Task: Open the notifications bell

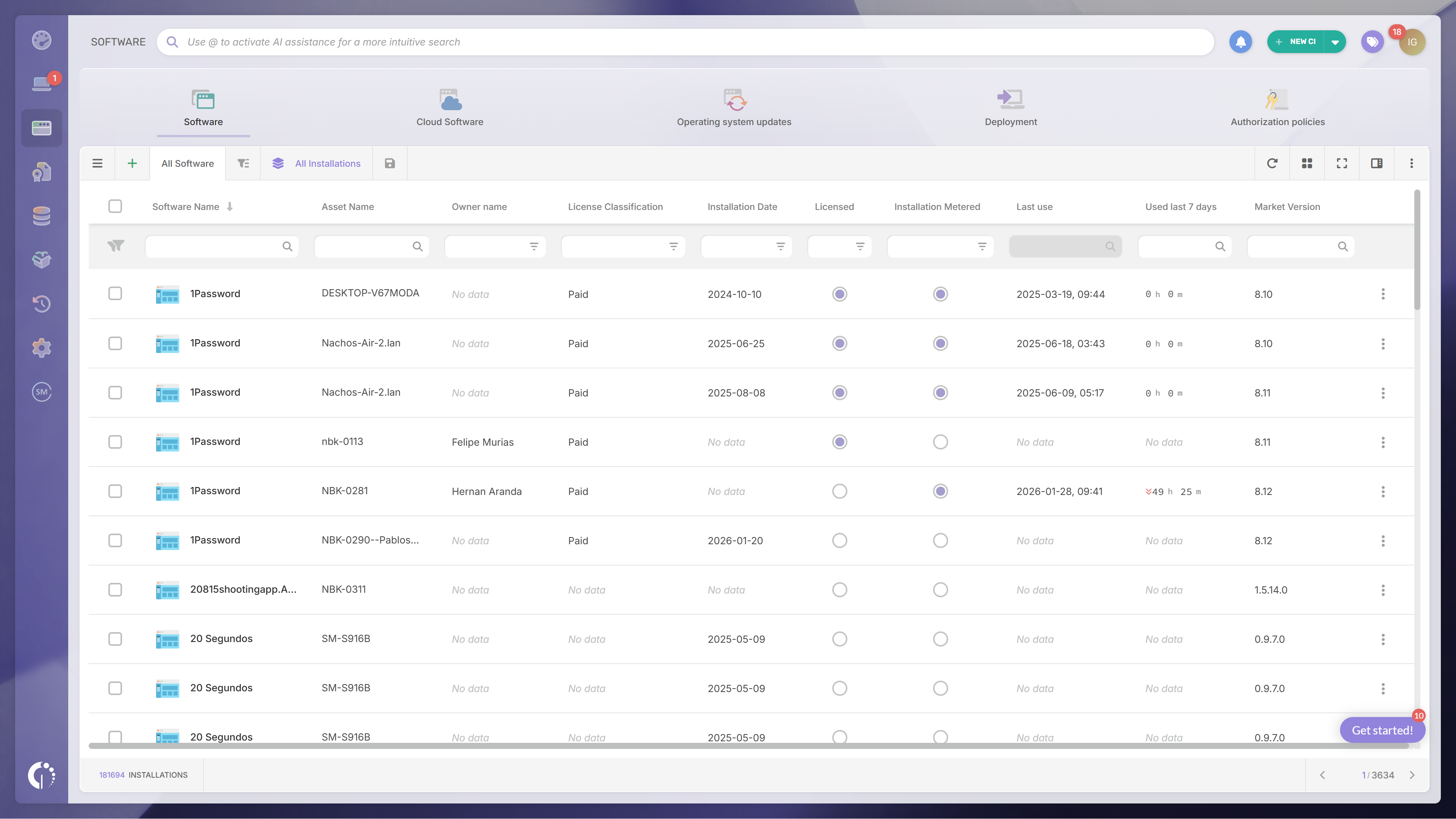Action: click(1241, 41)
